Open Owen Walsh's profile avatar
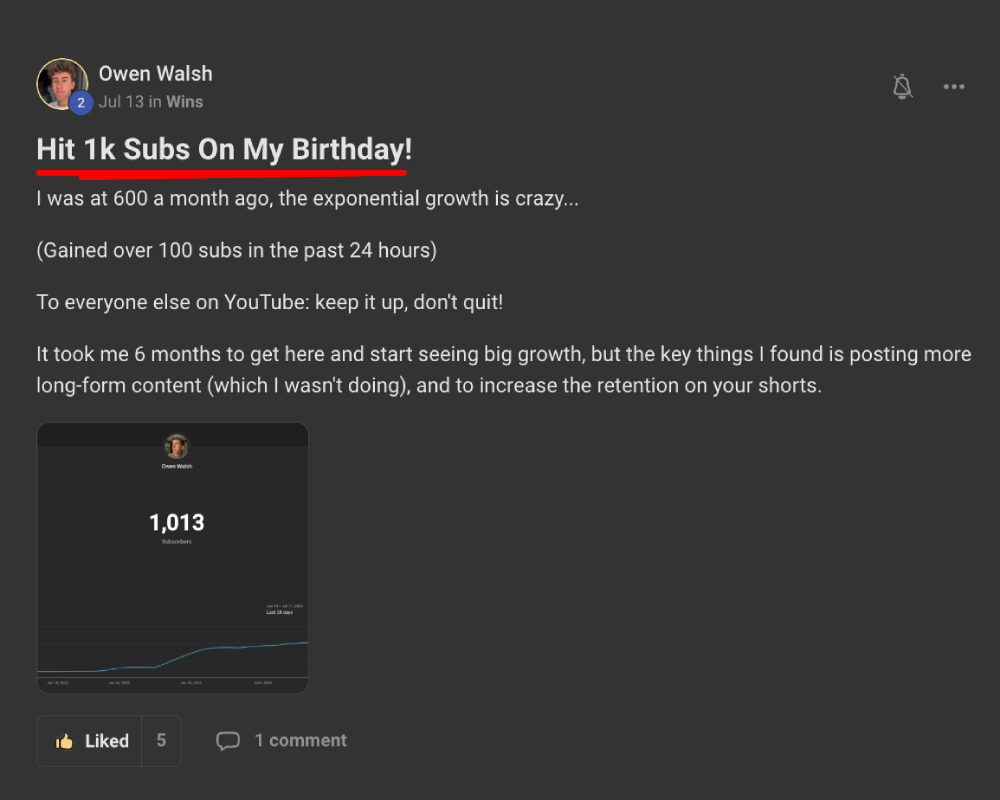 click(62, 83)
